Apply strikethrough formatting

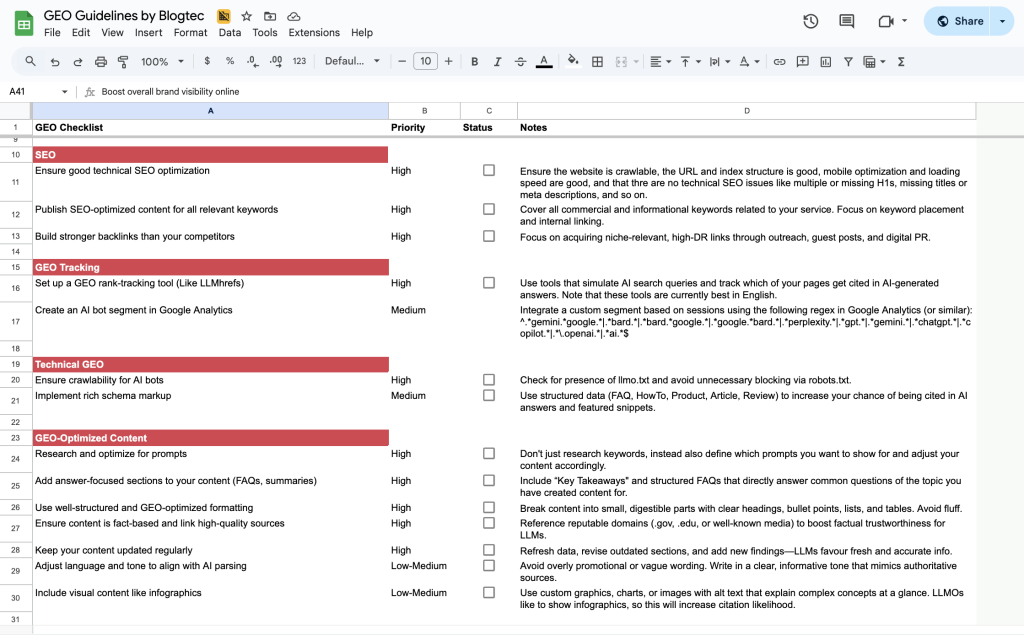[520, 61]
